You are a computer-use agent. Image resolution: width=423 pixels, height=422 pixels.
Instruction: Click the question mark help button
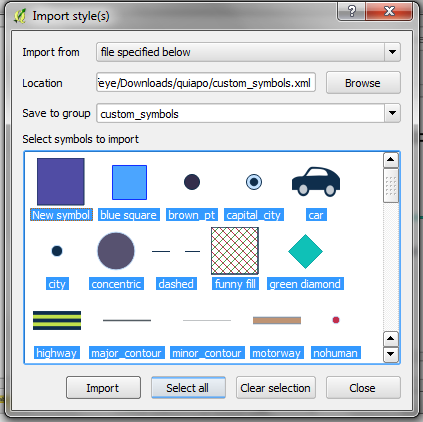pyautogui.click(x=352, y=11)
